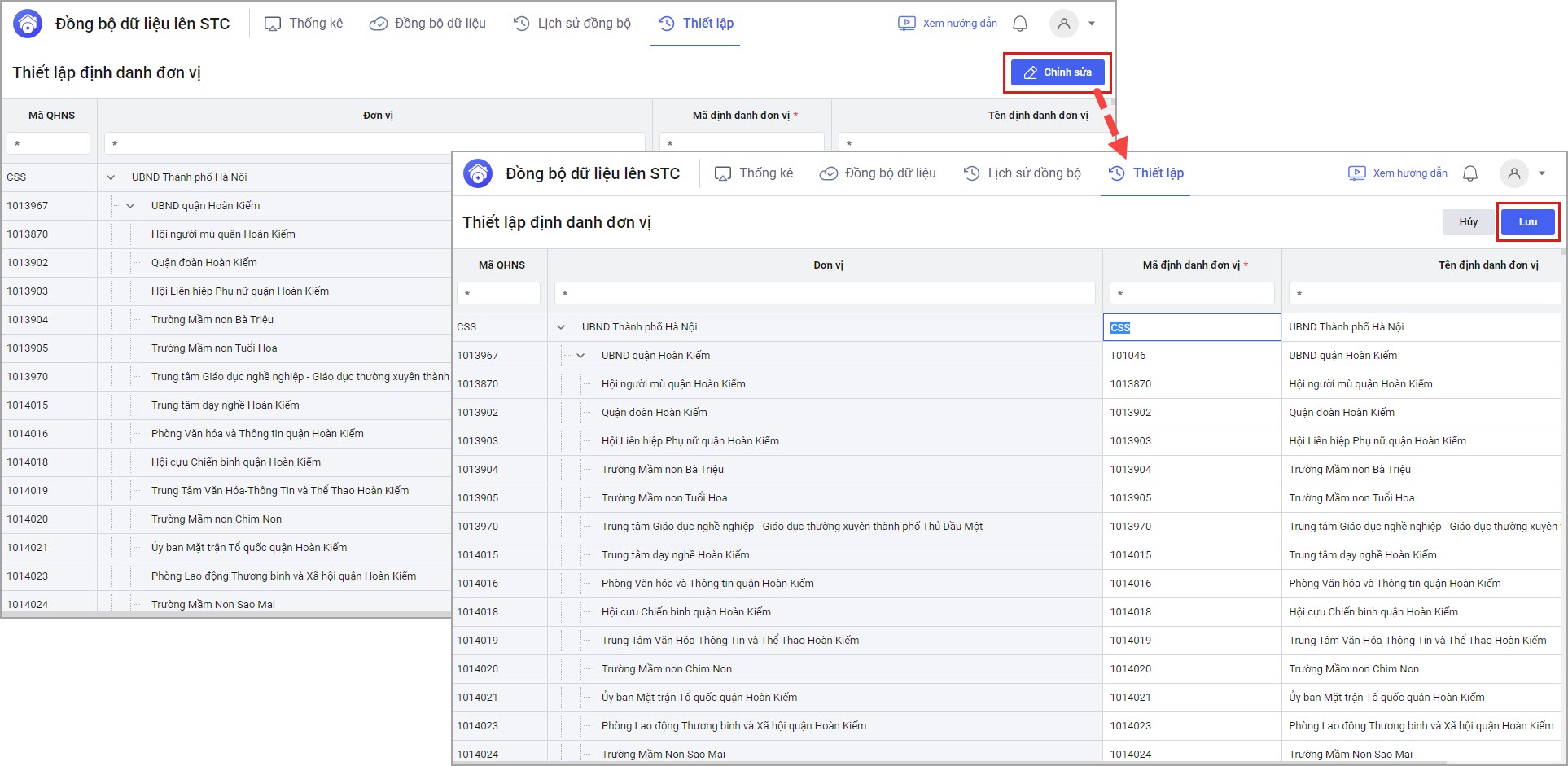This screenshot has width=1568, height=766.
Task: Select Hội cựu Chiến binh in the front window tree
Action: (686, 612)
